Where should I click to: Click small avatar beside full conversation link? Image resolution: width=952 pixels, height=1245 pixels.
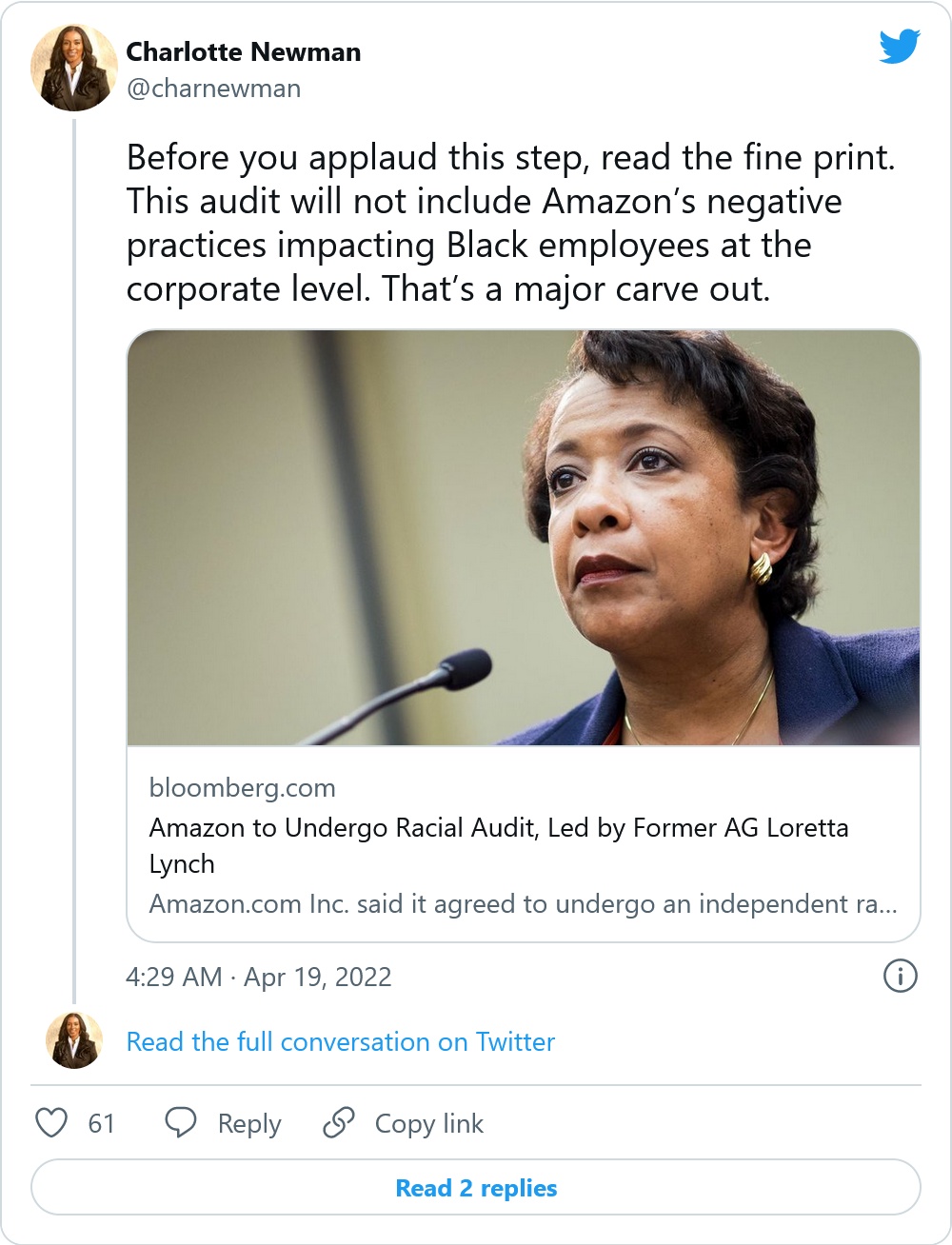point(74,1040)
